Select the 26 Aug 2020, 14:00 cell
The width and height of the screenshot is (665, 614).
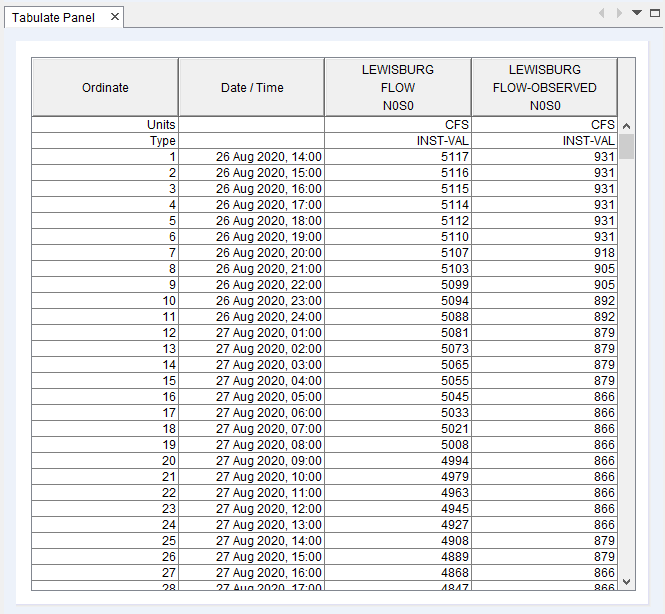pos(252,157)
